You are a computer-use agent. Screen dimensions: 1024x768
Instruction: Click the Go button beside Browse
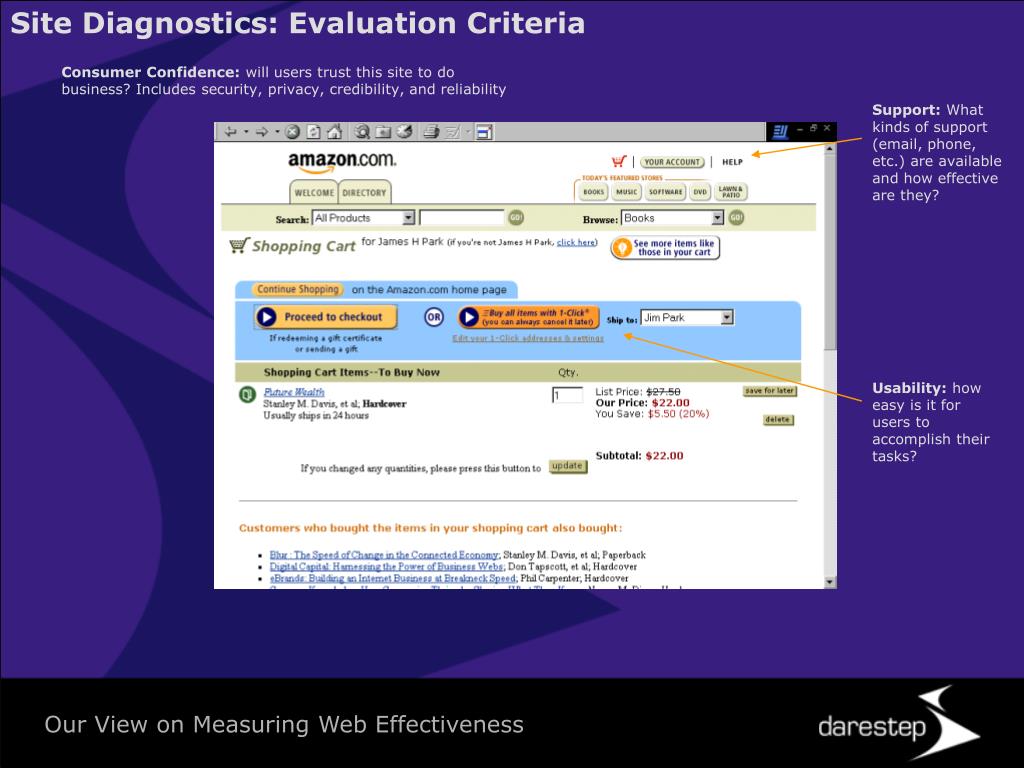[x=736, y=217]
